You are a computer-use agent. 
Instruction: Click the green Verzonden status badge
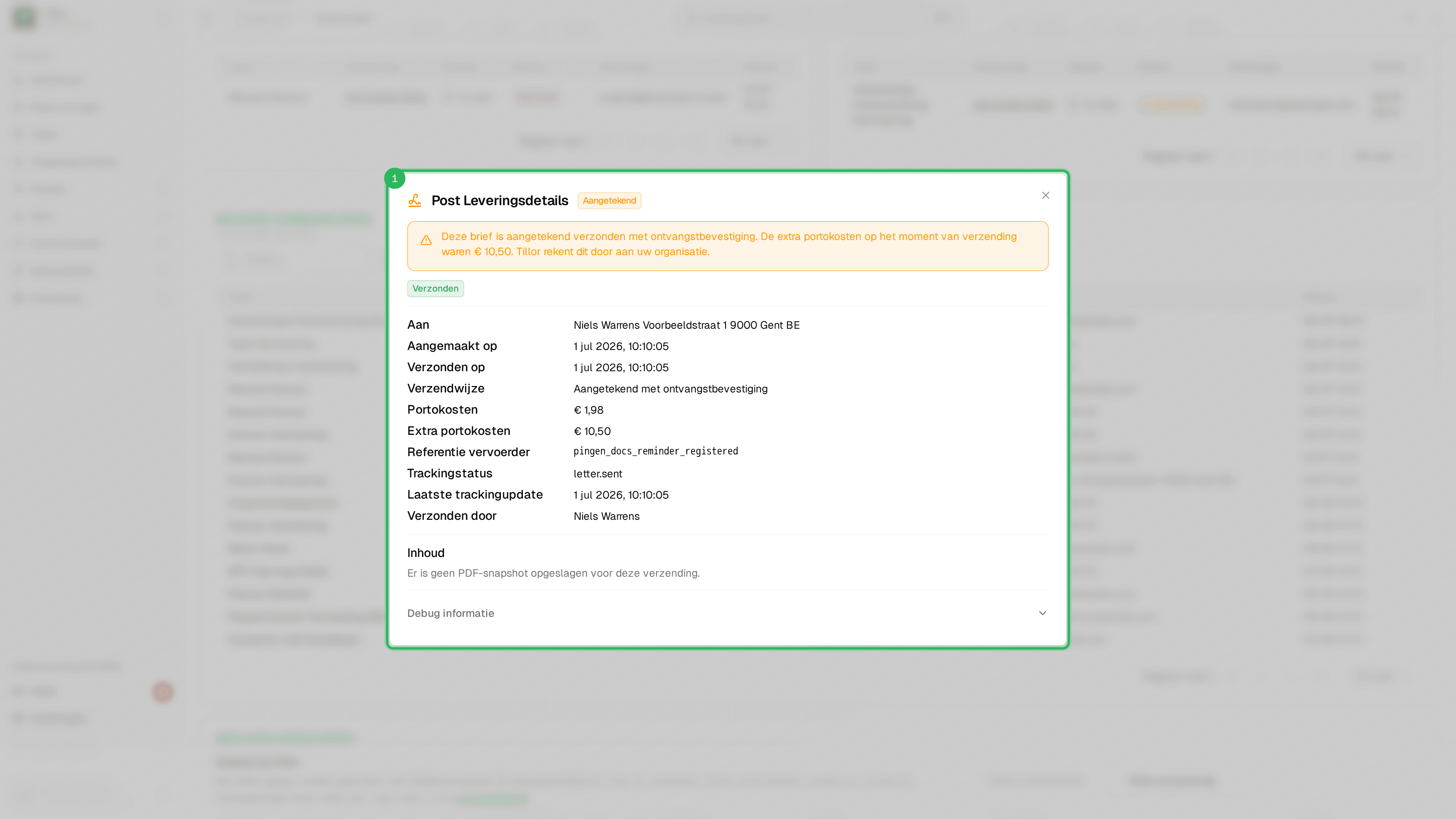tap(435, 289)
